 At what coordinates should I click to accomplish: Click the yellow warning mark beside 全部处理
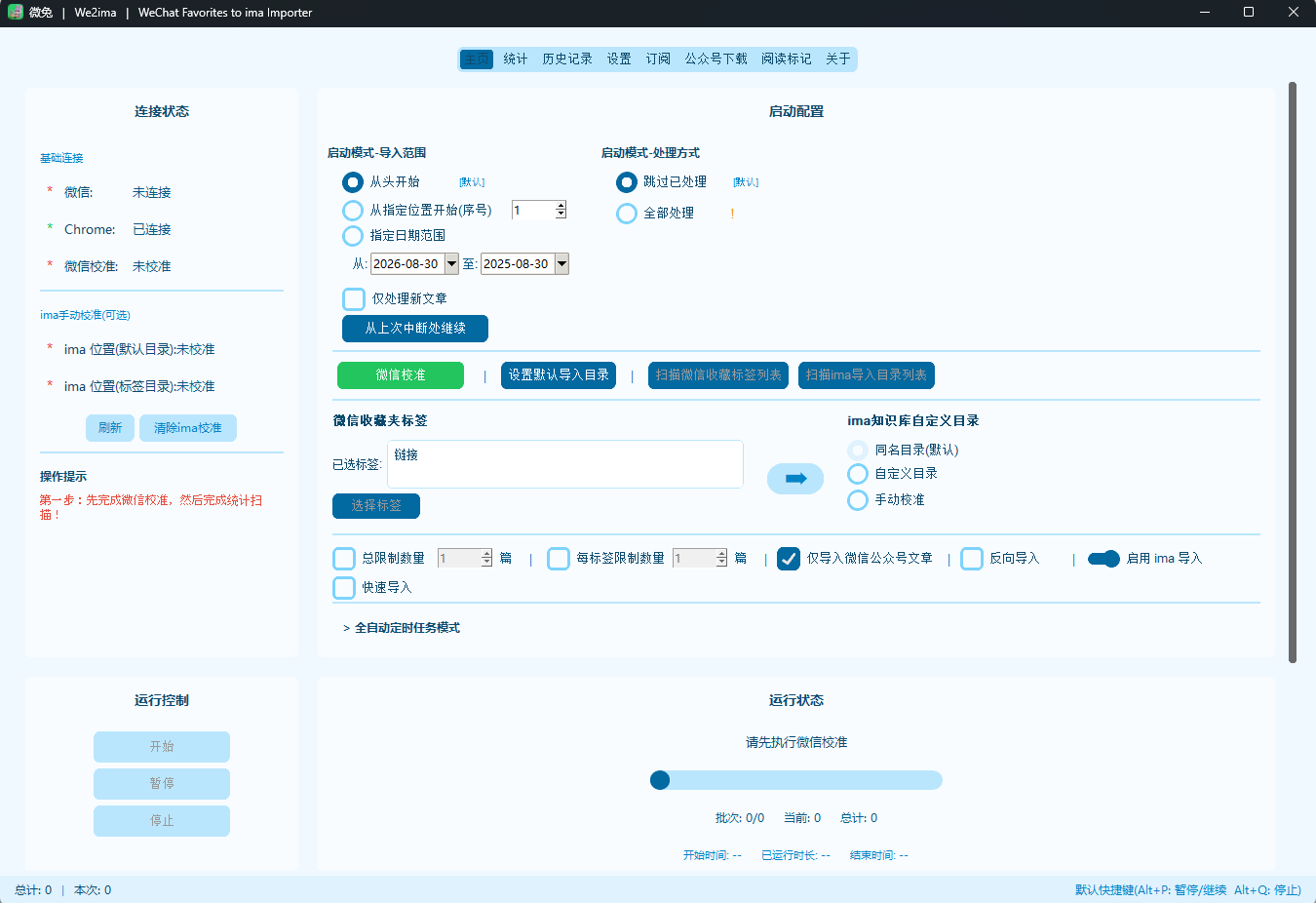pos(732,214)
